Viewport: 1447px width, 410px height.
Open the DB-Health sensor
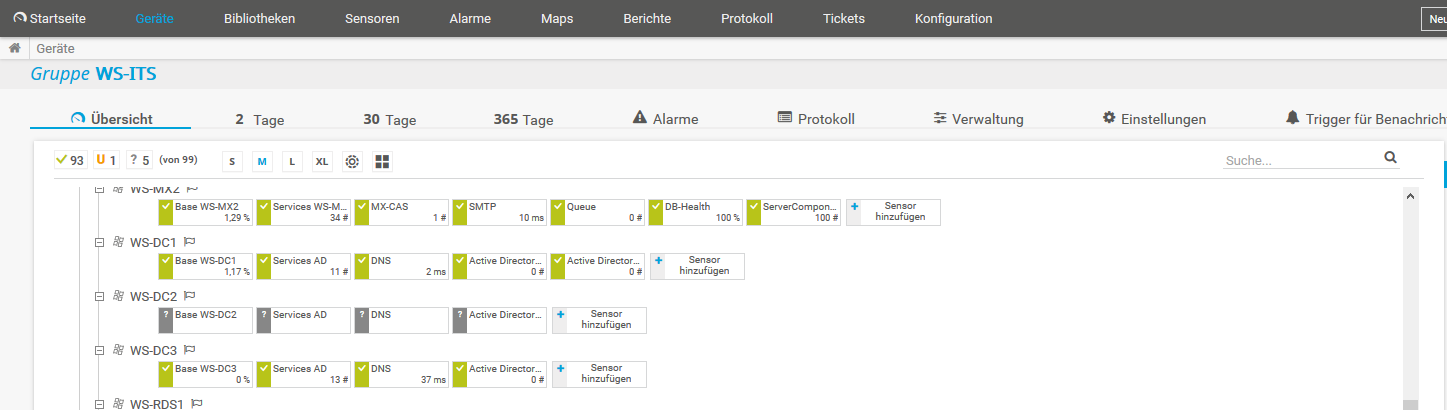tap(696, 212)
